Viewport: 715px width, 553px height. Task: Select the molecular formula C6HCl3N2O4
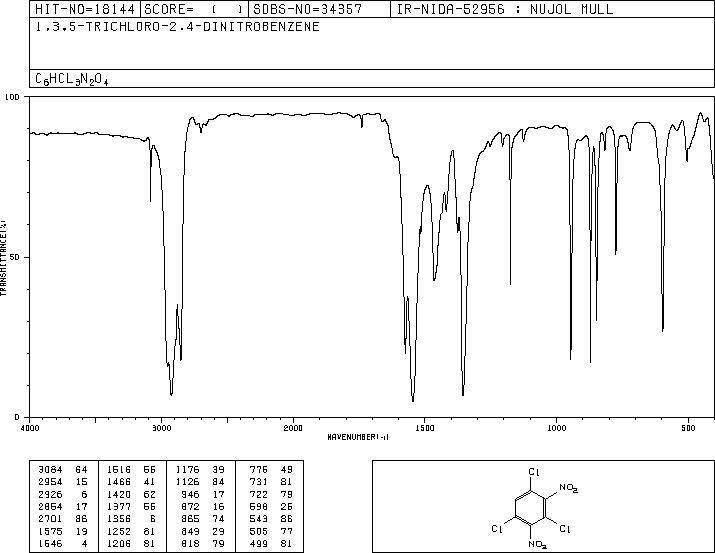(72, 79)
